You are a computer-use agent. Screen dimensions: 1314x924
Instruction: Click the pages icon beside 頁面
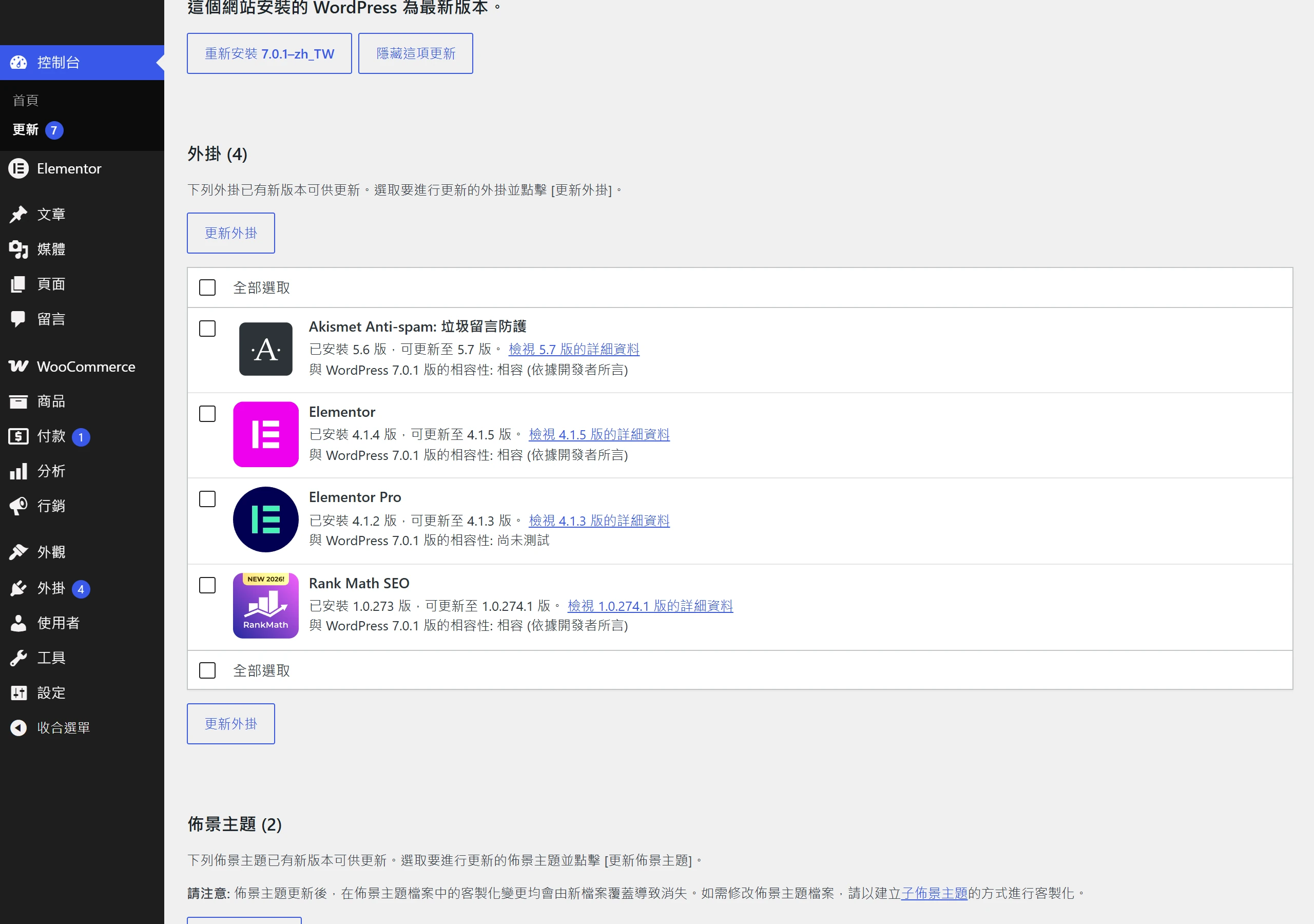pyautogui.click(x=18, y=284)
